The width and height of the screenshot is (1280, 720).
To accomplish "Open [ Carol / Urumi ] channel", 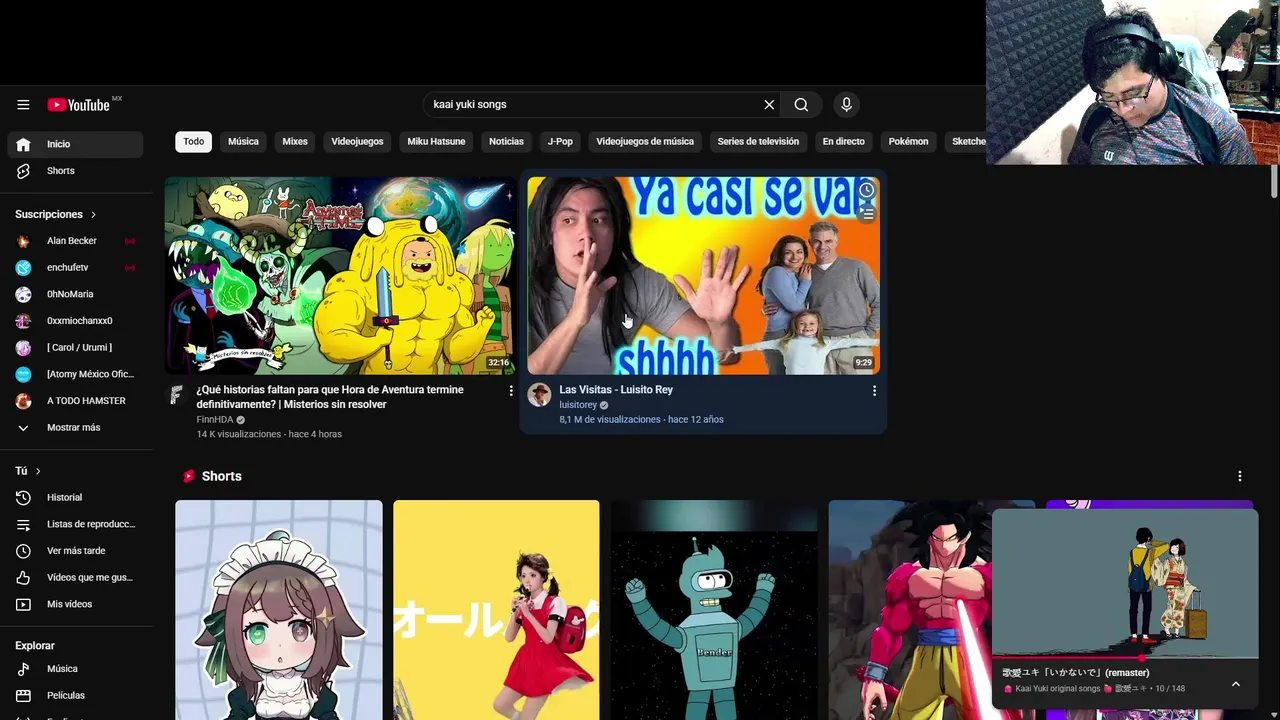I will point(76,348).
